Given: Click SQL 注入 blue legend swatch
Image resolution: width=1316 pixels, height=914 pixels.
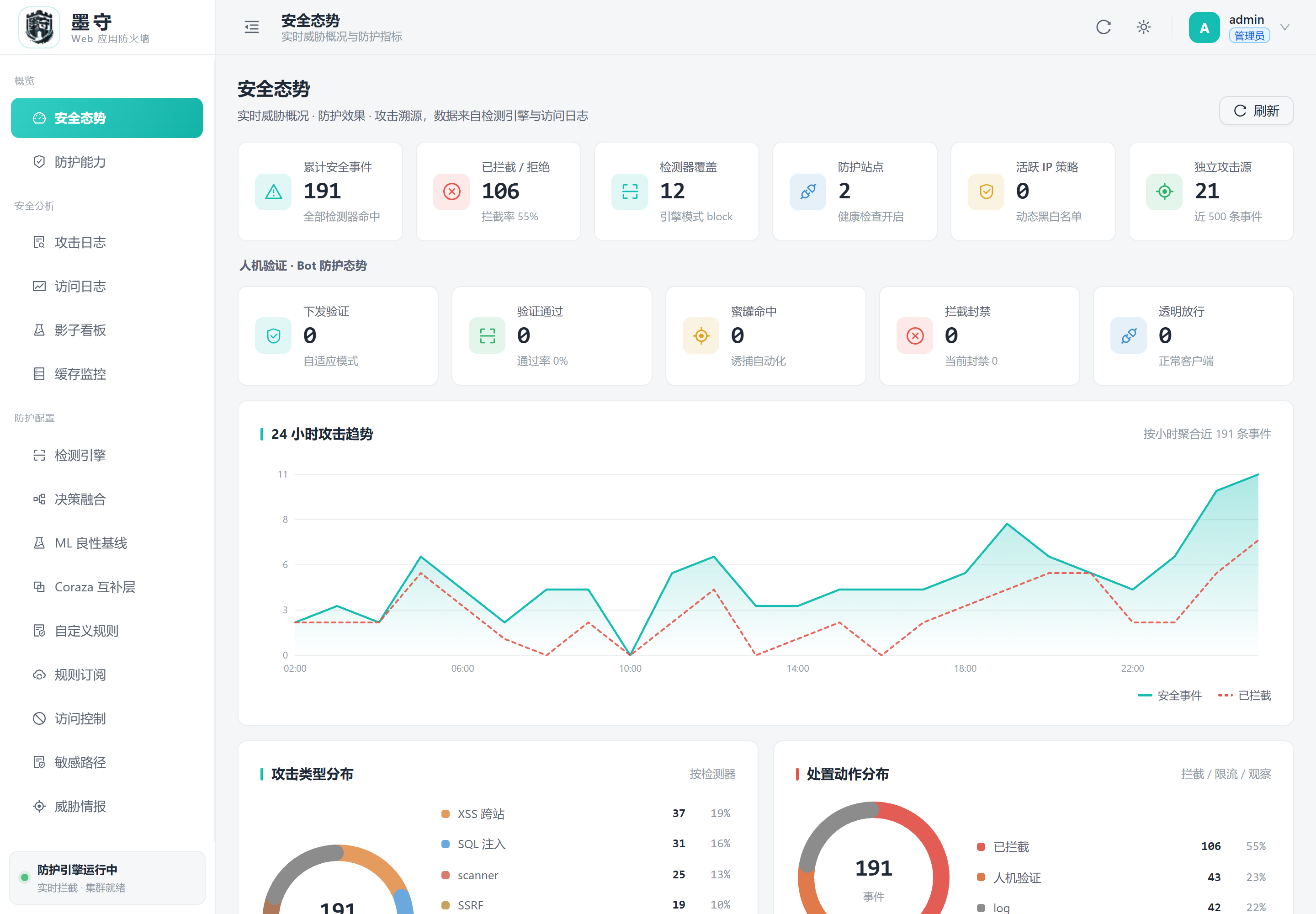Looking at the screenshot, I should tap(445, 844).
